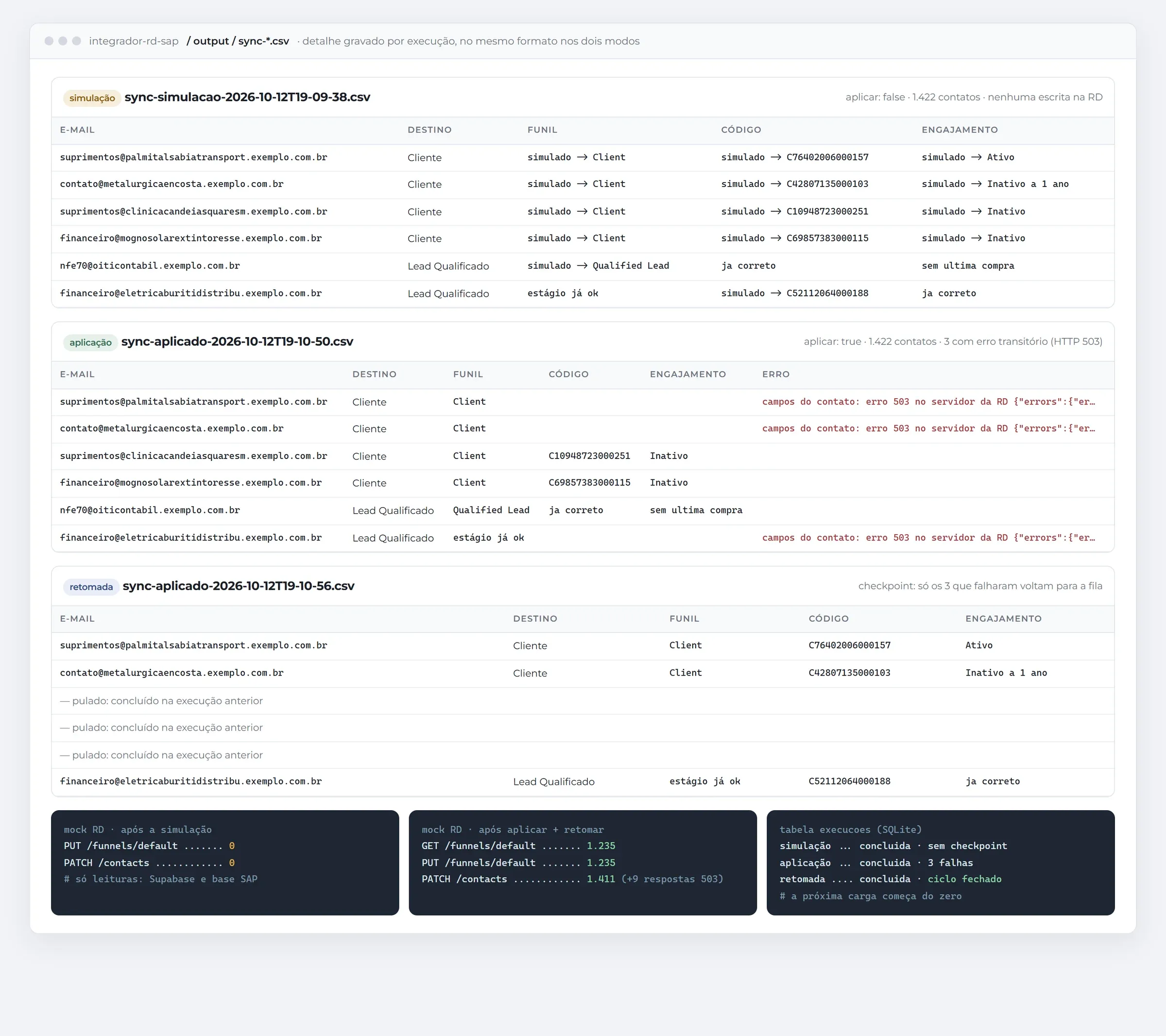Click the / output / sync-*.csv breadcrumb

(x=238, y=41)
